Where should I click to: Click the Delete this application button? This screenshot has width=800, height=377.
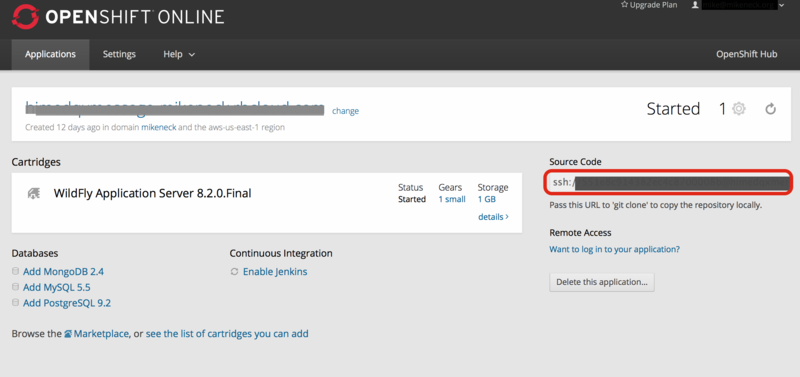[602, 282]
